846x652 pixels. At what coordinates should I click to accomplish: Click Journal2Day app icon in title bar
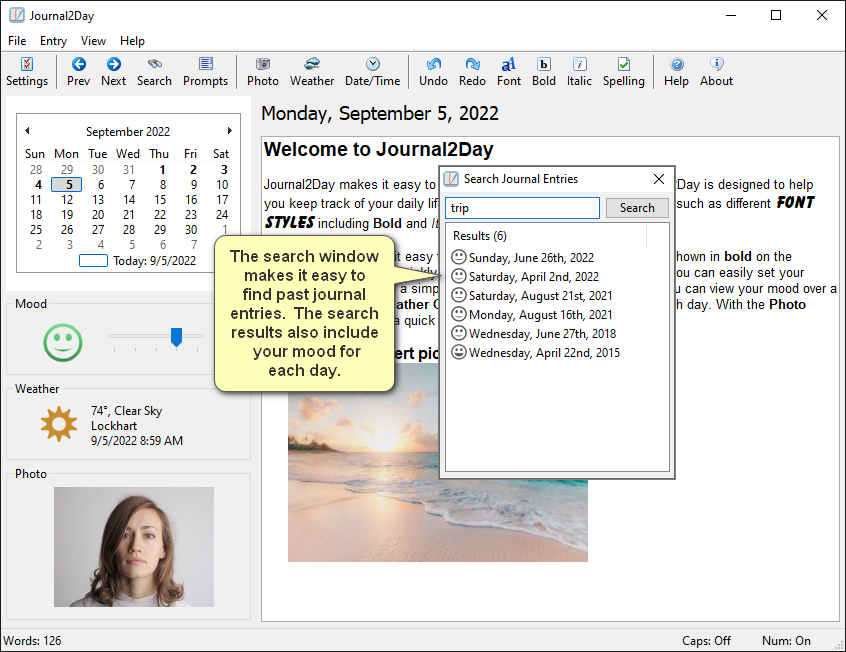click(x=17, y=15)
